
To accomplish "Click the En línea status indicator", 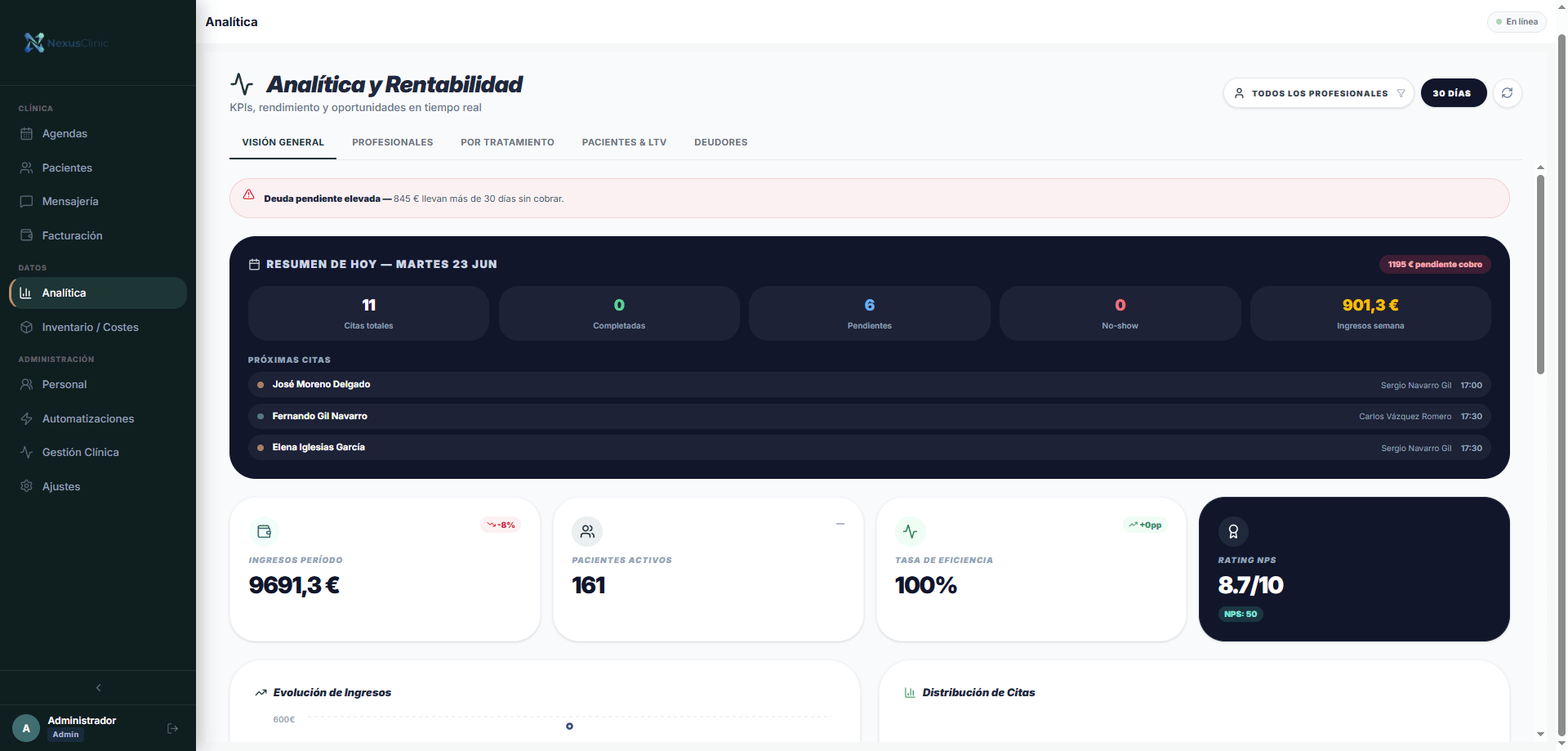I will click(1517, 21).
